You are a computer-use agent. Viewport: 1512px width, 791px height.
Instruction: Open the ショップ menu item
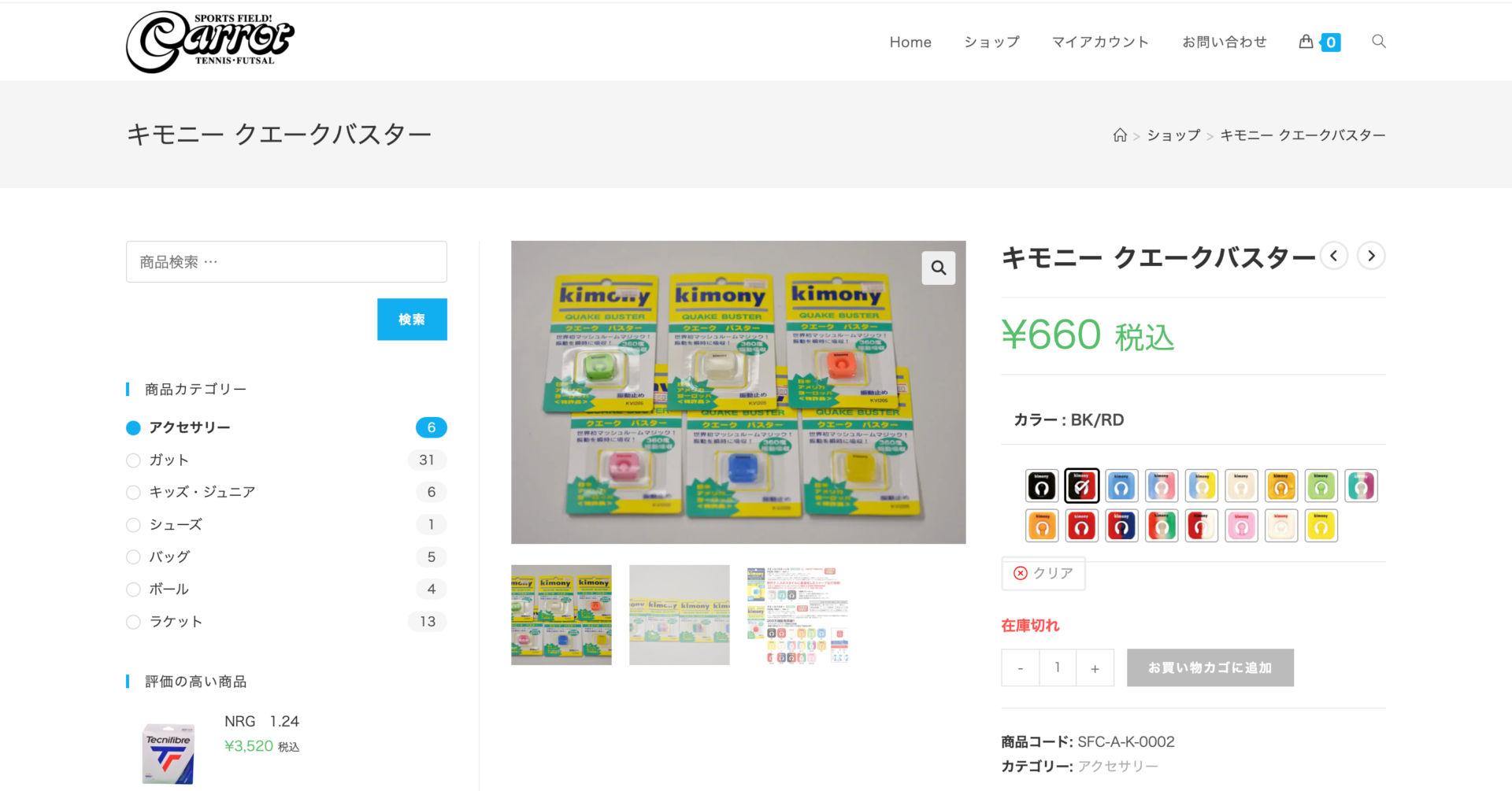[991, 42]
